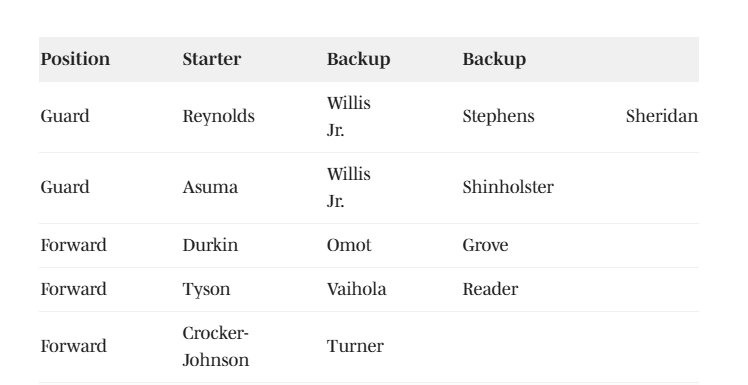Click the Starter column header
The image size is (748, 385).
pyautogui.click(x=212, y=59)
